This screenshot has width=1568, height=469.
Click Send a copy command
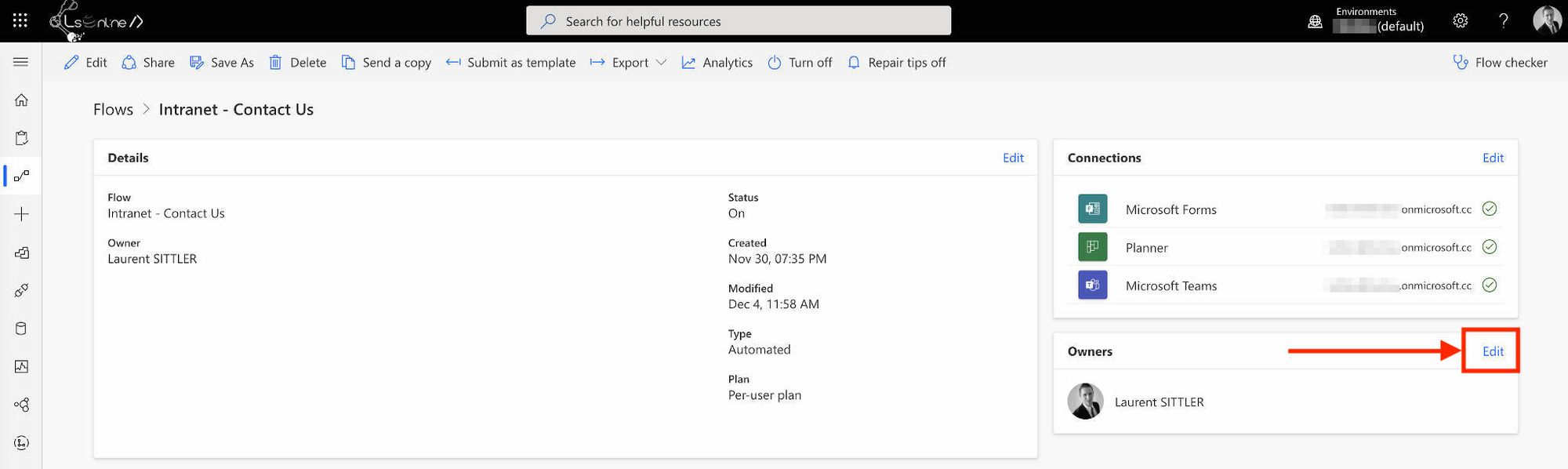pyautogui.click(x=387, y=63)
